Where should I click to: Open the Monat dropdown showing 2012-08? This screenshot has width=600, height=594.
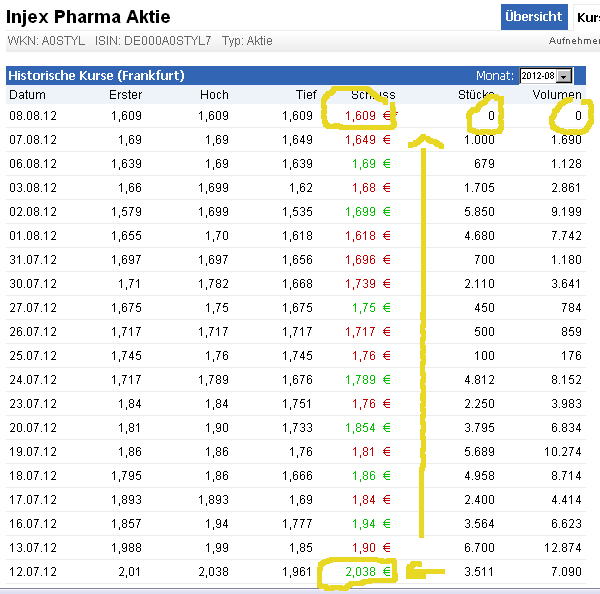point(545,76)
